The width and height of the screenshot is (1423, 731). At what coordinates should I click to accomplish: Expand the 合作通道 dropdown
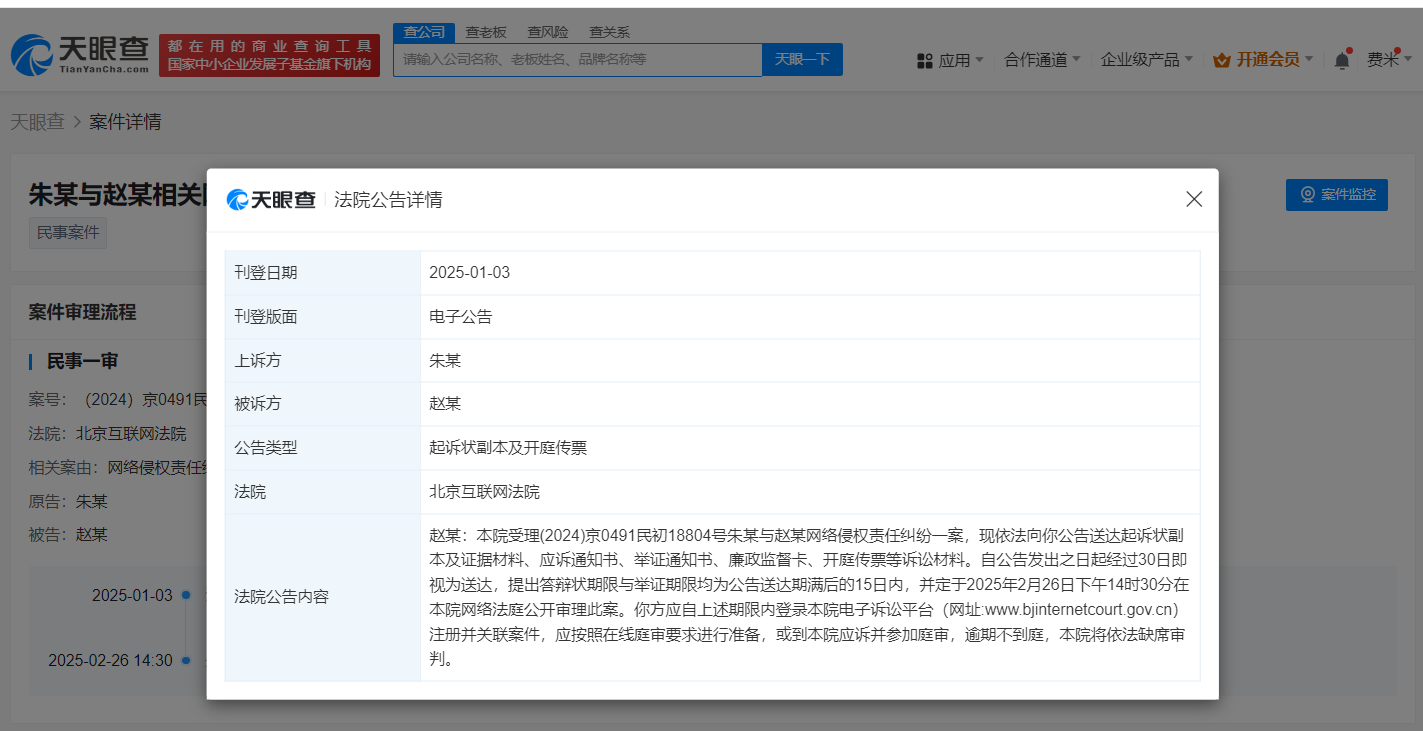1036,59
